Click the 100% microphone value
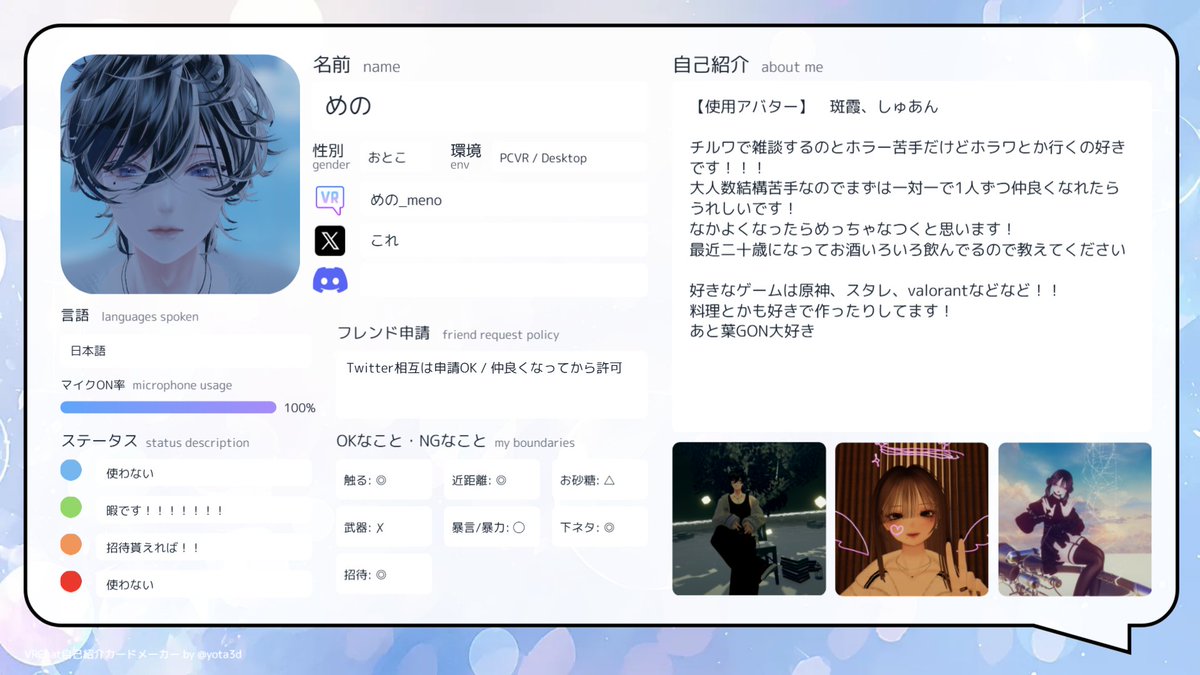1200x675 pixels. click(x=300, y=408)
